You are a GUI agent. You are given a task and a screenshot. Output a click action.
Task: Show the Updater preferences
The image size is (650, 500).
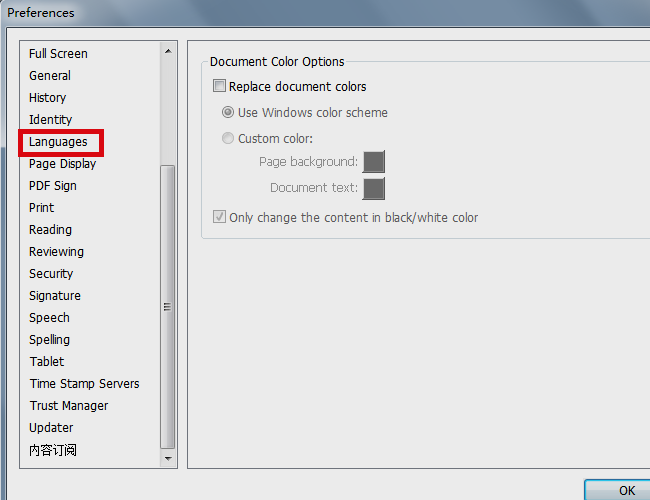point(51,428)
